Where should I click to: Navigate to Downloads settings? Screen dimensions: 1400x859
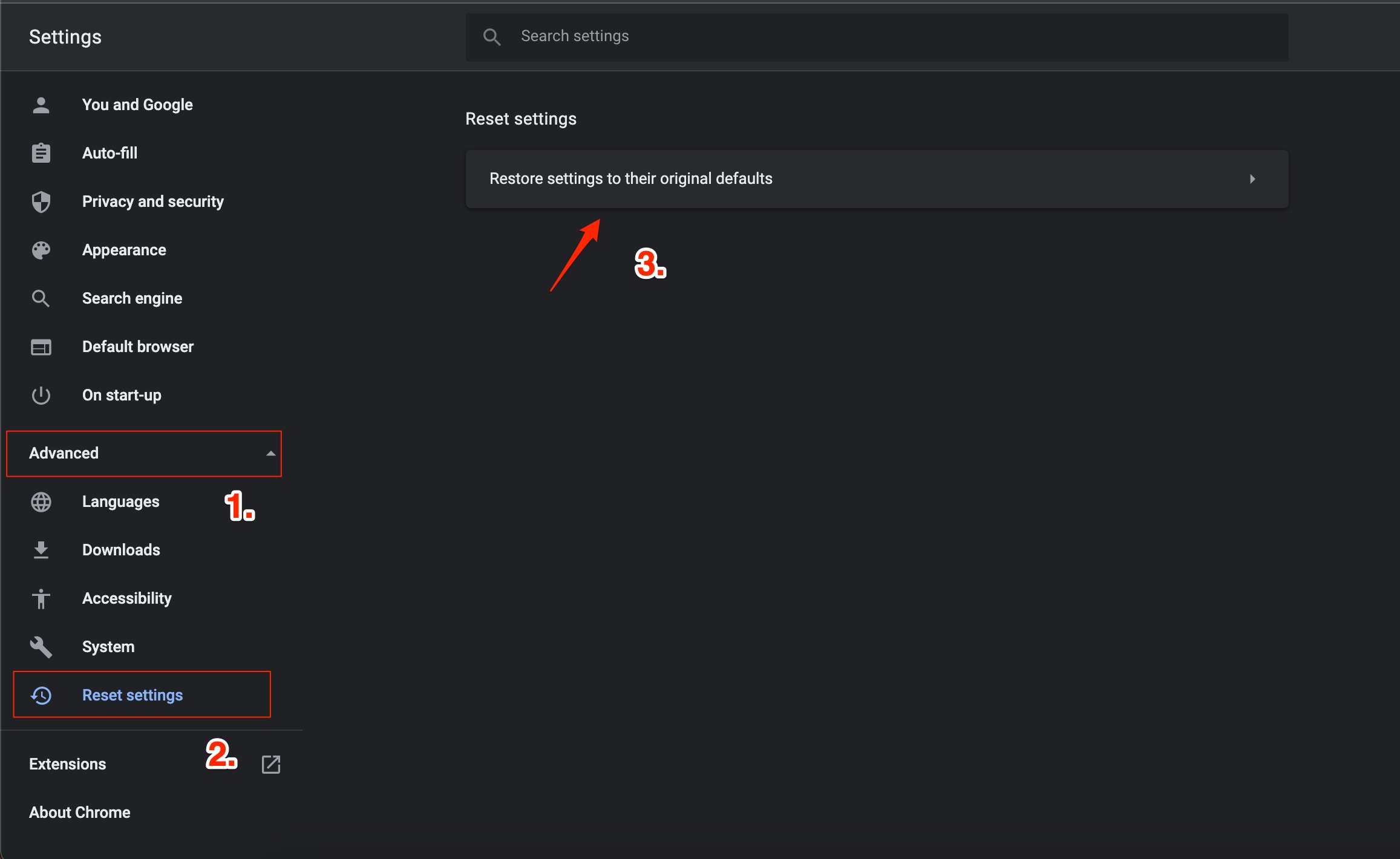point(119,549)
